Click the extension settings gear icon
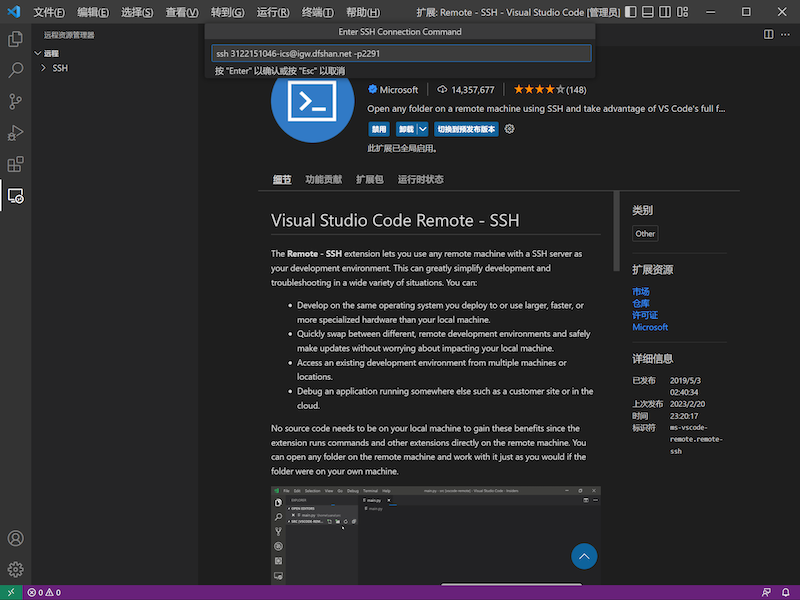 [509, 129]
